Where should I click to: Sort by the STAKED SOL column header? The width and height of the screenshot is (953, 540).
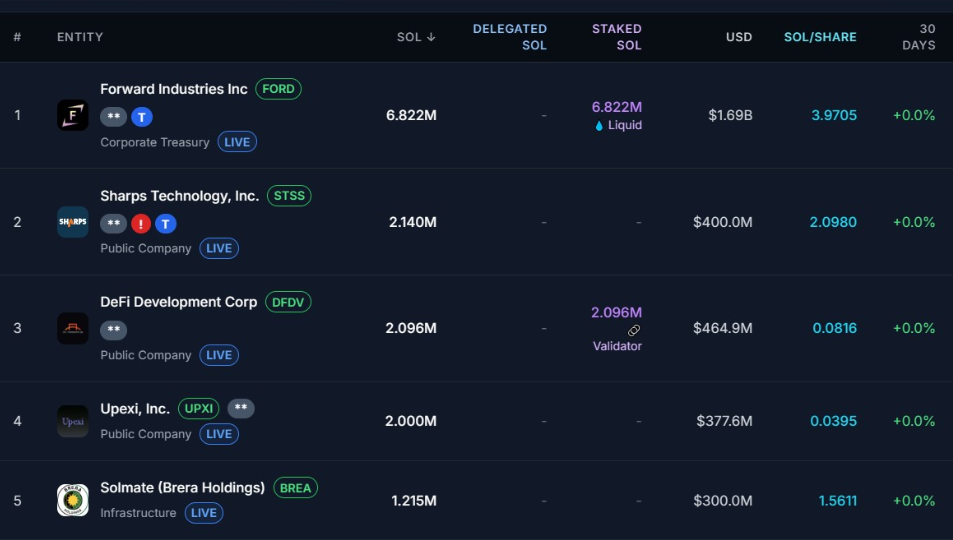coord(616,37)
